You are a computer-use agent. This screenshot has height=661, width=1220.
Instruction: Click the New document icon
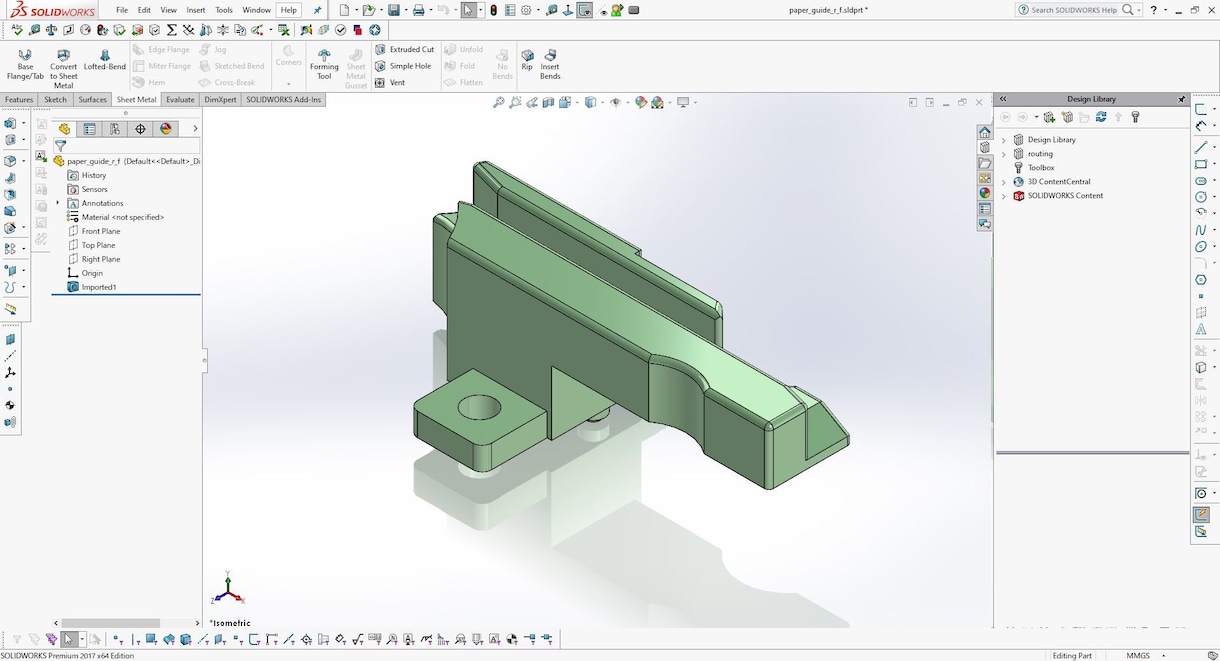(343, 10)
